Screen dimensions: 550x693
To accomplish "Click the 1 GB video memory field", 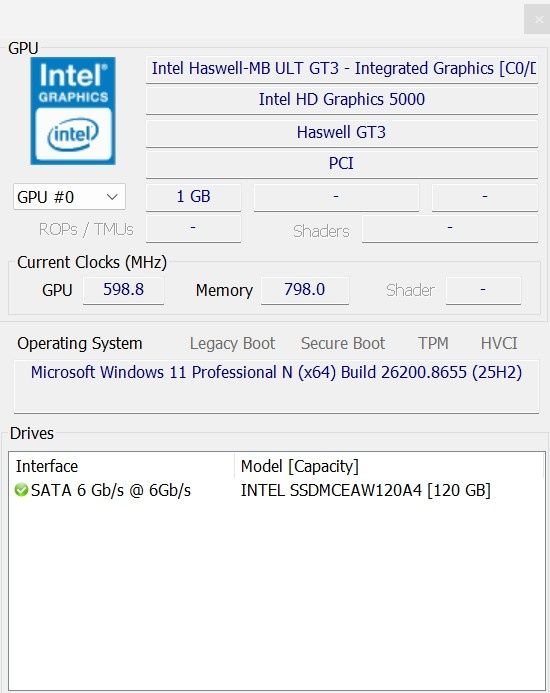I will 193,197.
